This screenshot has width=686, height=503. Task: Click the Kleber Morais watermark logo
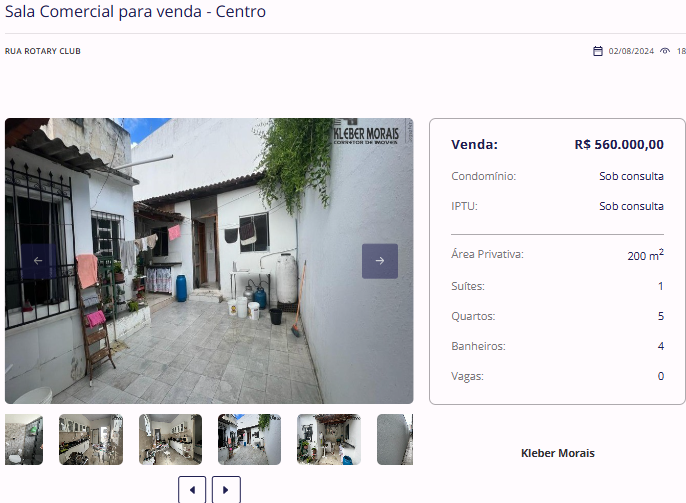[x=366, y=132]
